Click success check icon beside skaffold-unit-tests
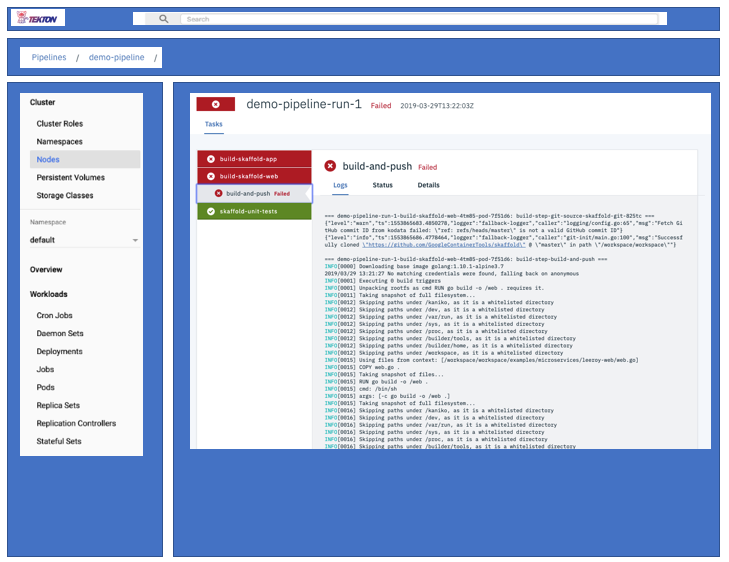 tap(211, 212)
